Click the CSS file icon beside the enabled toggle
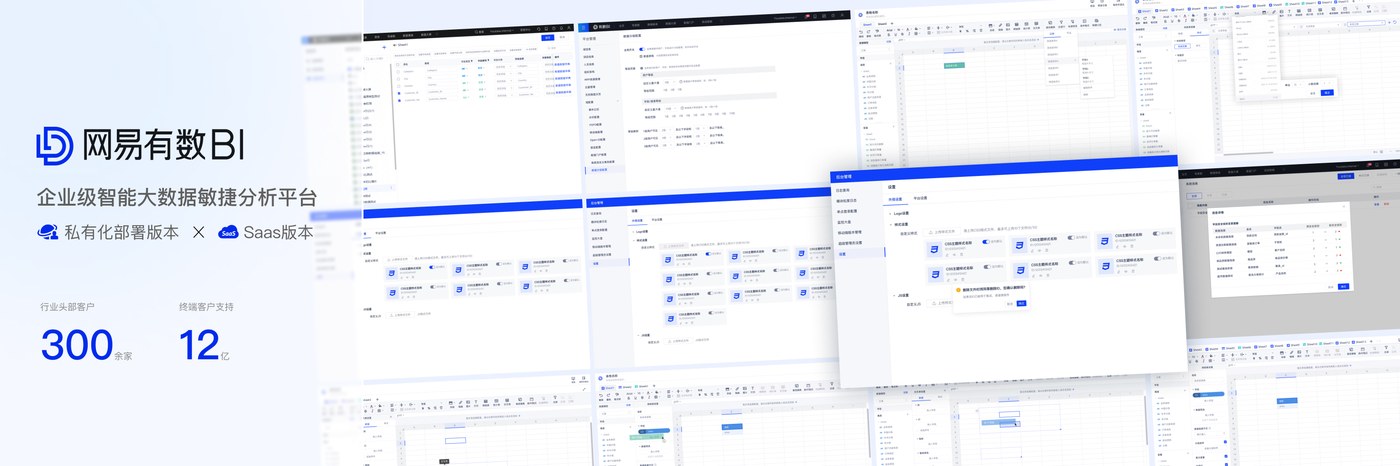 [x=934, y=249]
